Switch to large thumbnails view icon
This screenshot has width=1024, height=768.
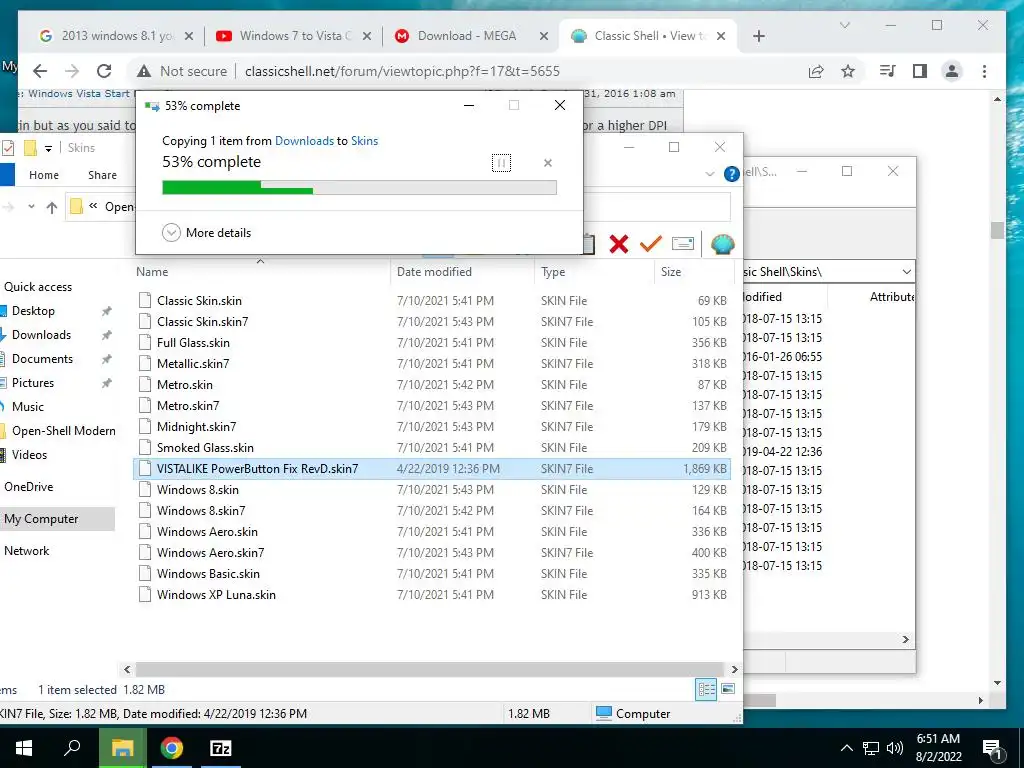click(728, 689)
